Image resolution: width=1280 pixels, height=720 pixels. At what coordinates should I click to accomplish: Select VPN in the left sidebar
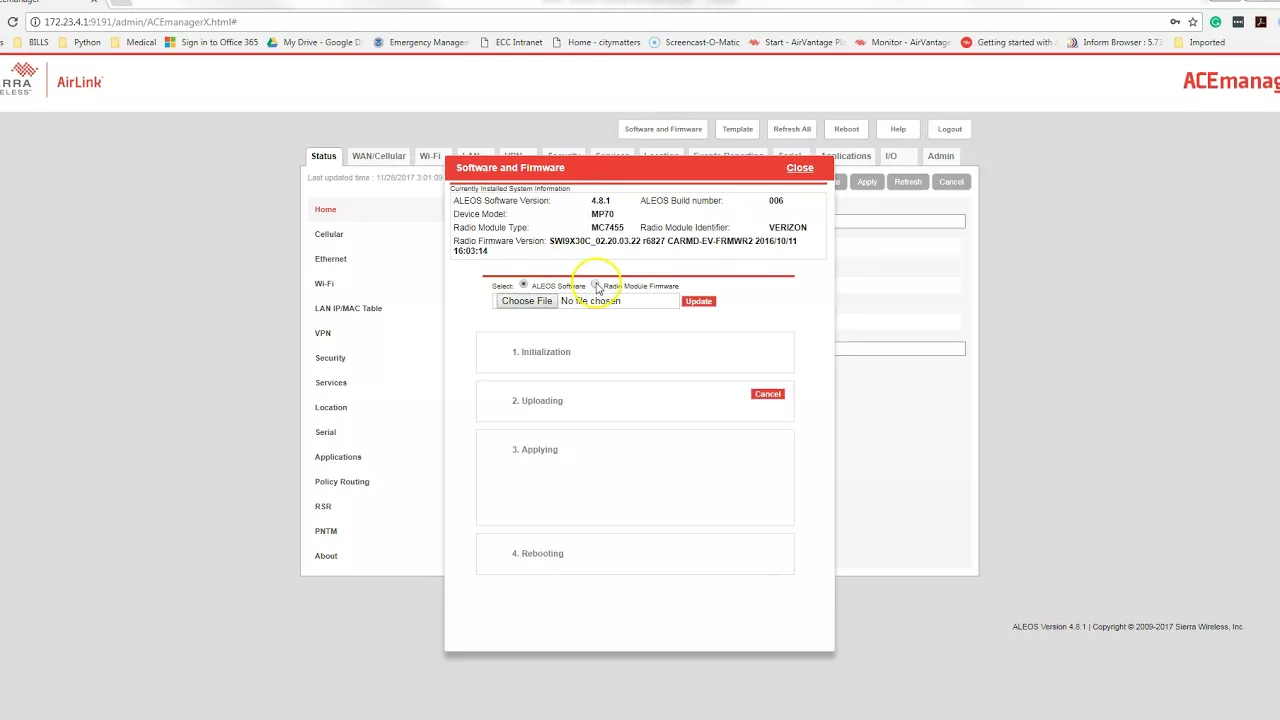(323, 333)
